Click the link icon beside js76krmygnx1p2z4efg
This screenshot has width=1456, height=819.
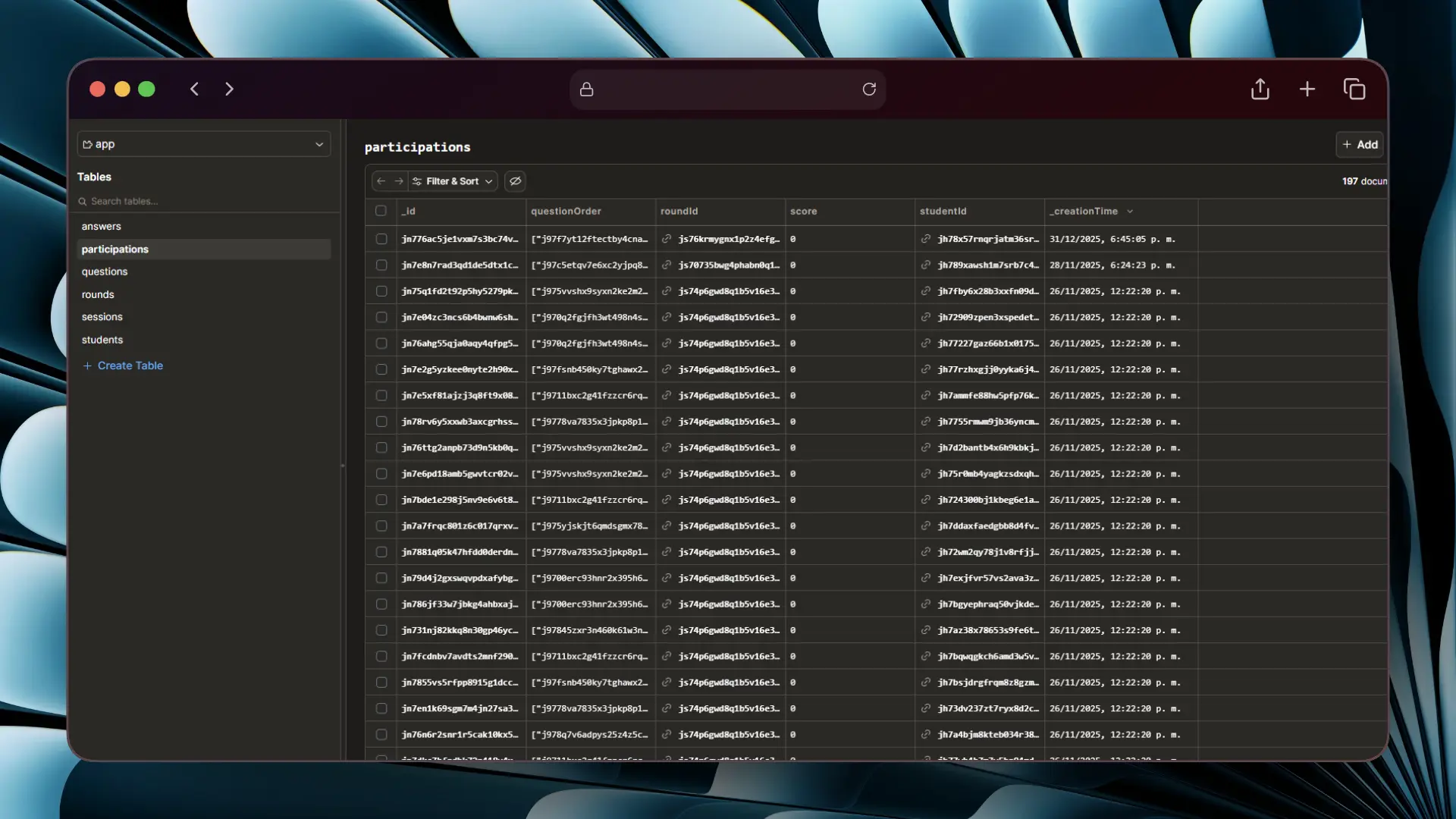pyautogui.click(x=666, y=239)
